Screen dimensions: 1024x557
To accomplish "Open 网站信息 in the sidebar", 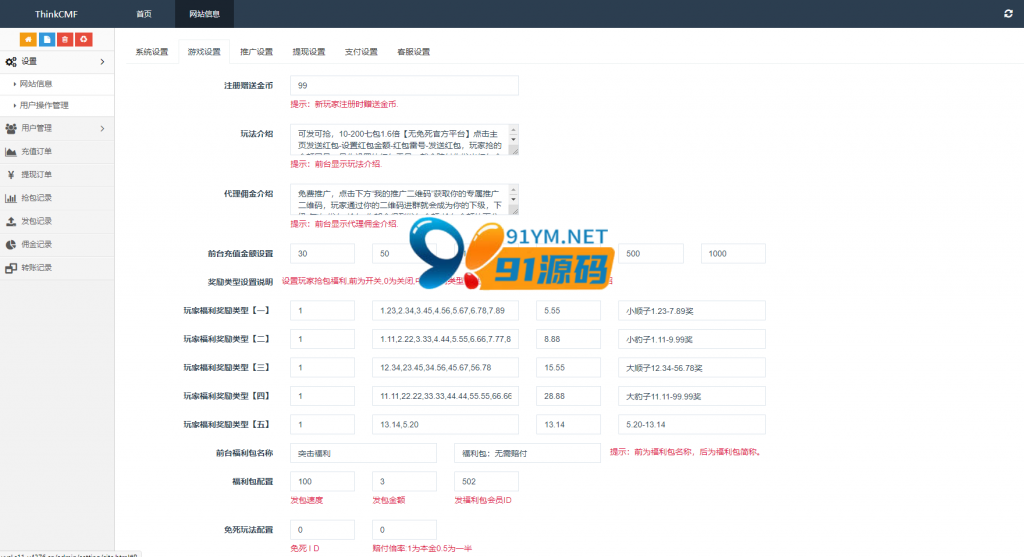I will pyautogui.click(x=57, y=84).
